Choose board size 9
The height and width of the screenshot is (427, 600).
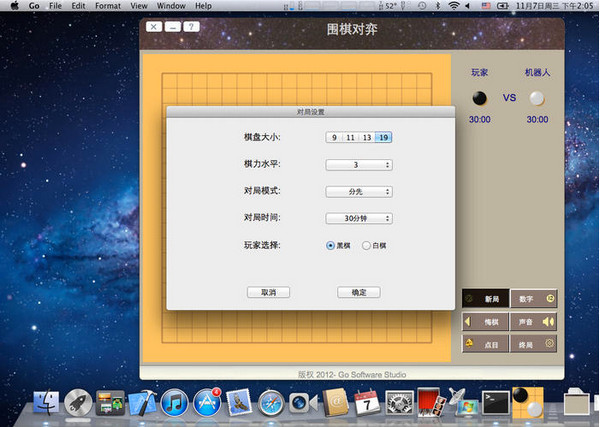coord(333,137)
